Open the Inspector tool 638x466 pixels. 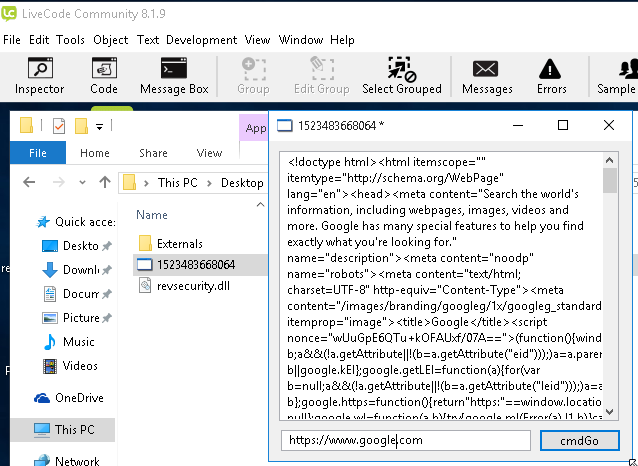coord(40,77)
